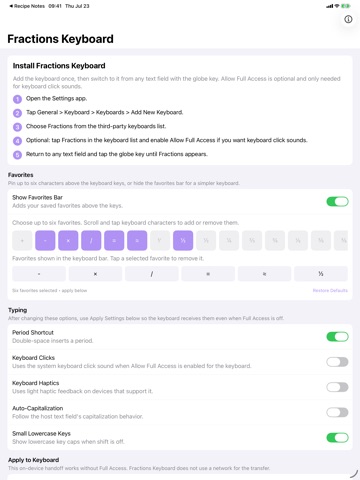This screenshot has width=360, height=480.
Task: Deselect the purple approximately-equal key
Action: [137, 240]
